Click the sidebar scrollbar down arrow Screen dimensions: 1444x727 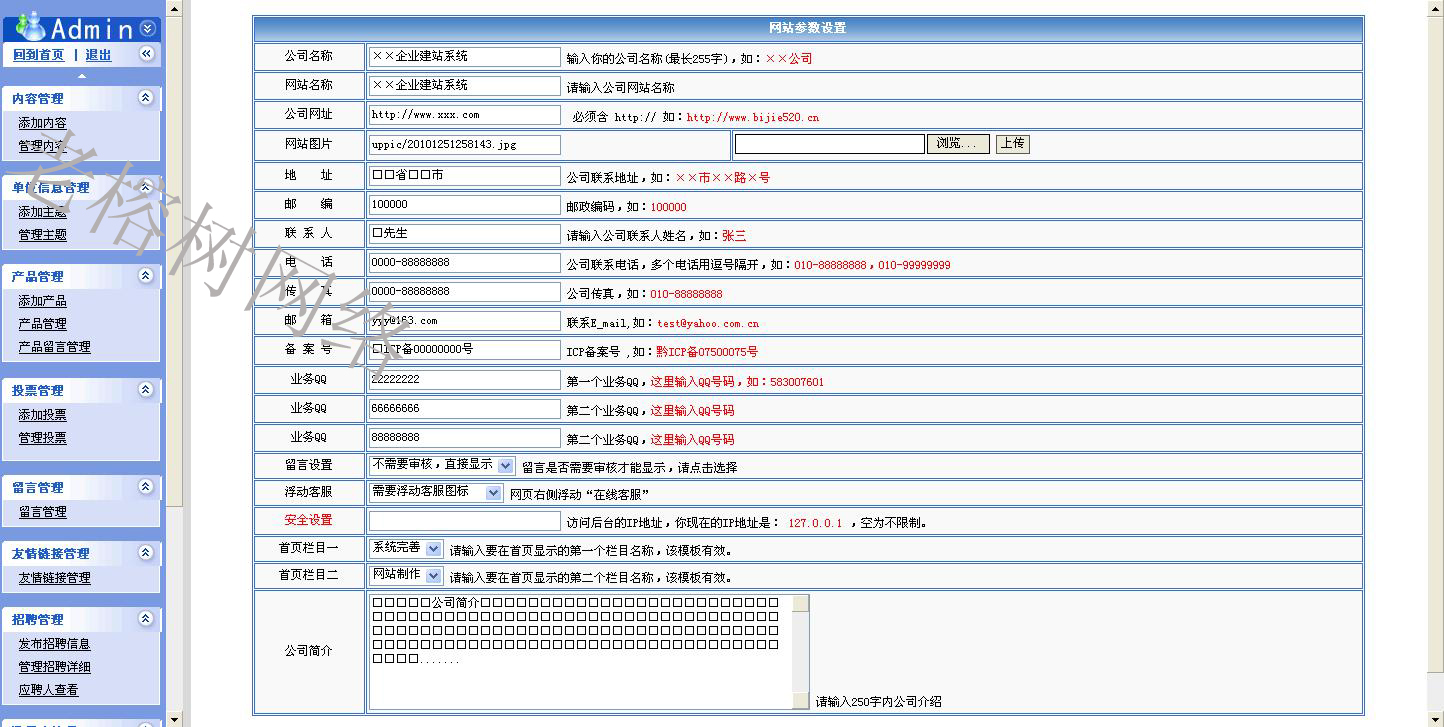(175, 718)
